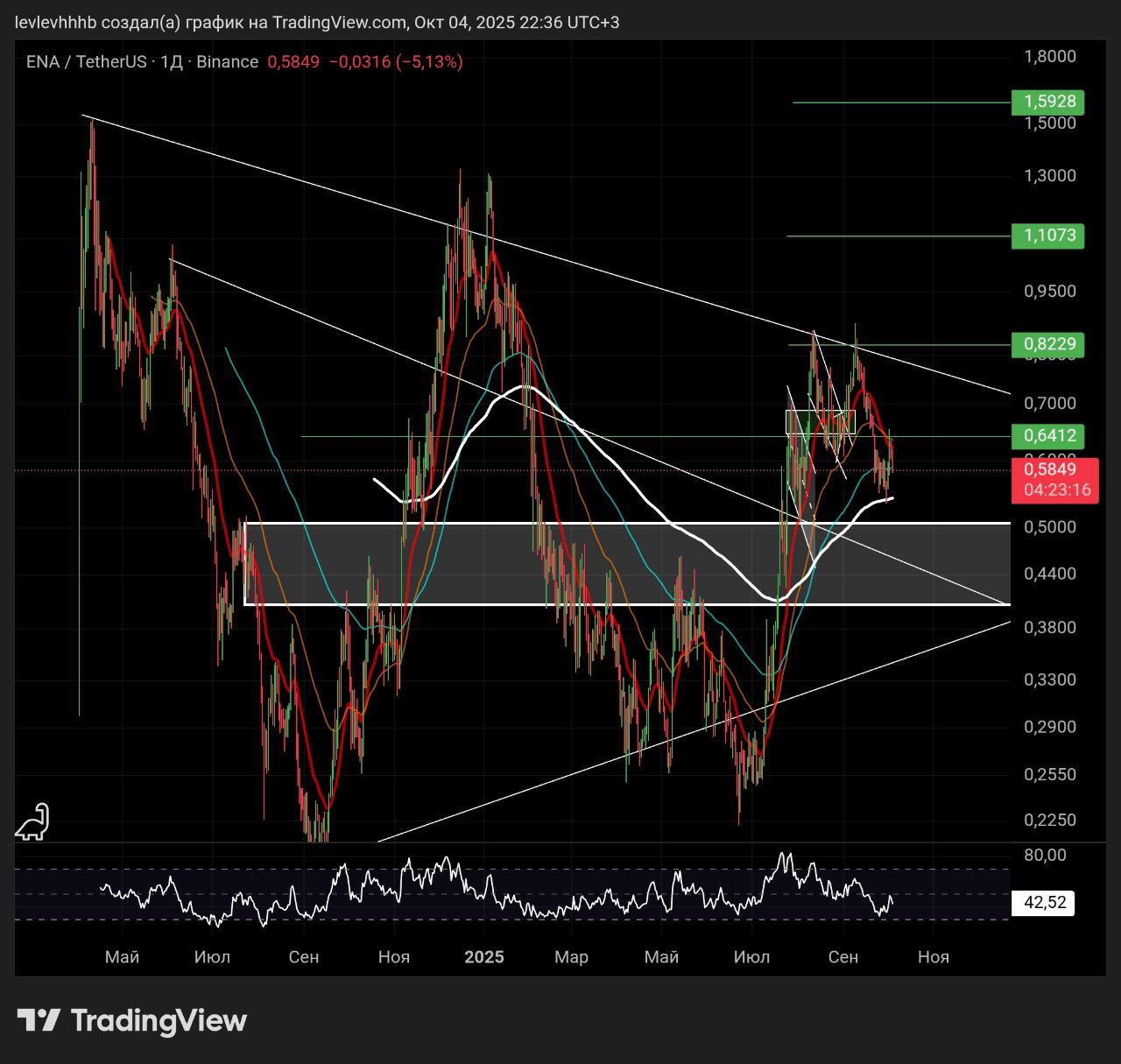Click the 2025 label on time axis
The image size is (1121, 1064).
click(x=483, y=956)
